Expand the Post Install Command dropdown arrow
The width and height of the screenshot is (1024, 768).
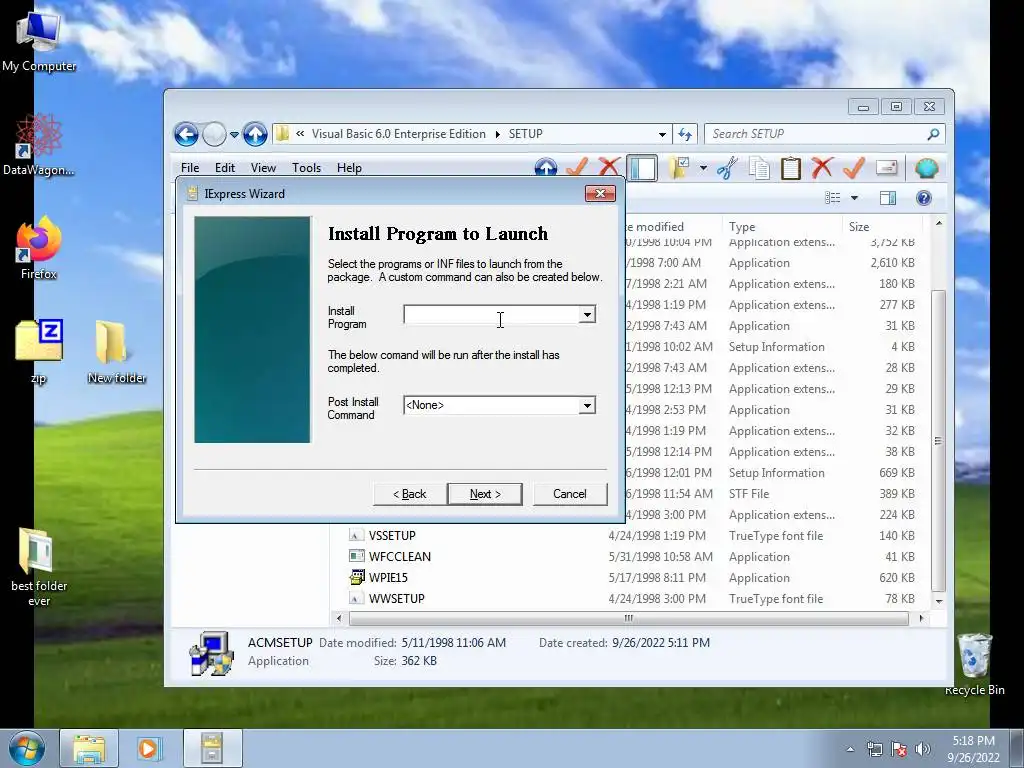587,406
